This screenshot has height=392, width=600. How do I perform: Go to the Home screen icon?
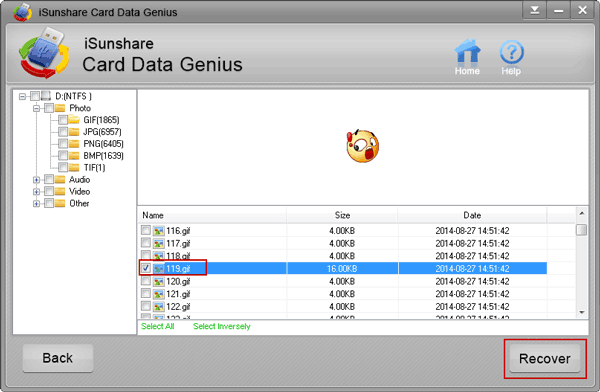467,57
